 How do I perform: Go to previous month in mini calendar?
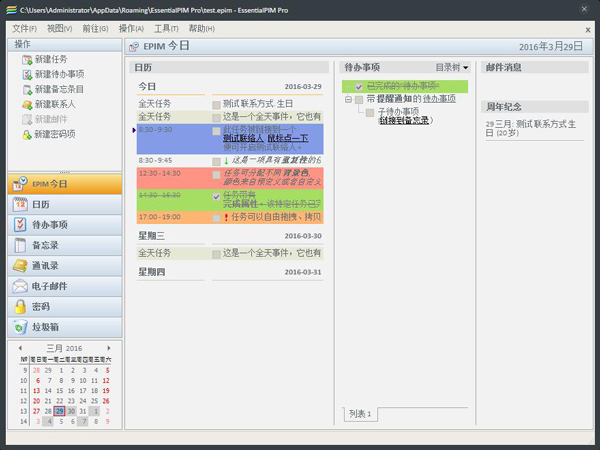coord(20,348)
